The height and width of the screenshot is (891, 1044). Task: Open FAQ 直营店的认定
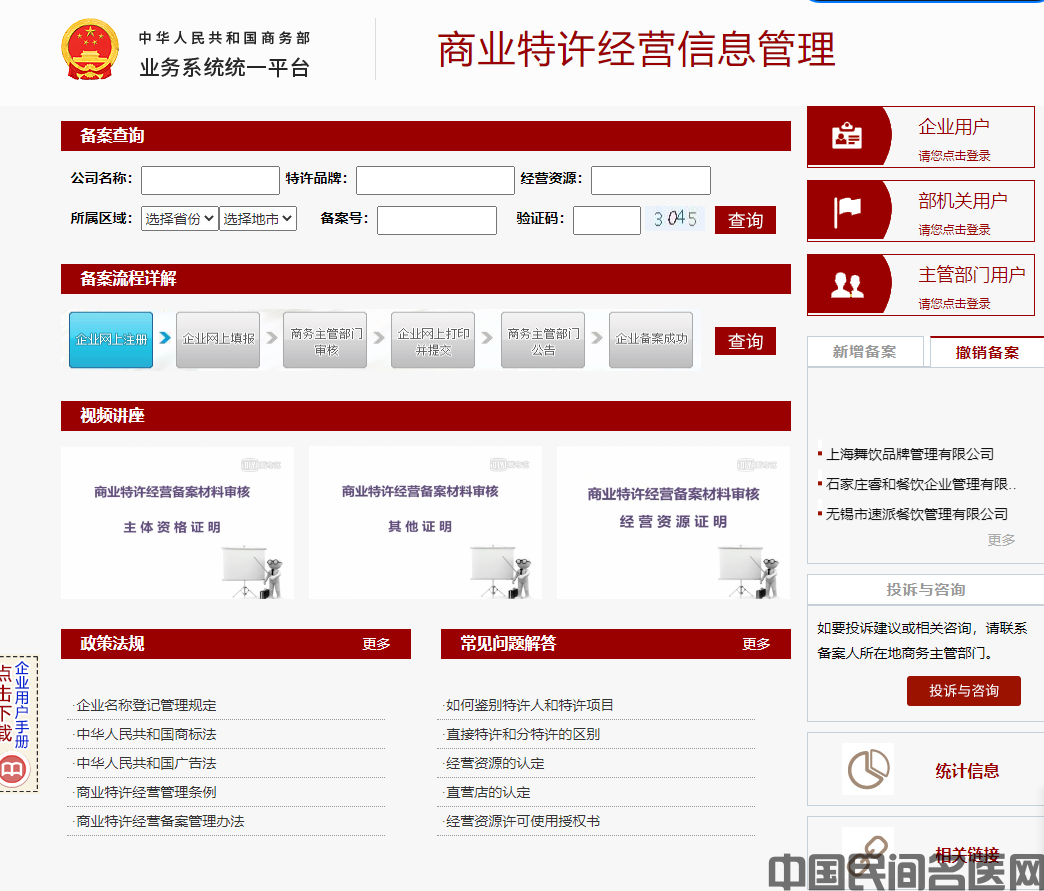pyautogui.click(x=488, y=792)
